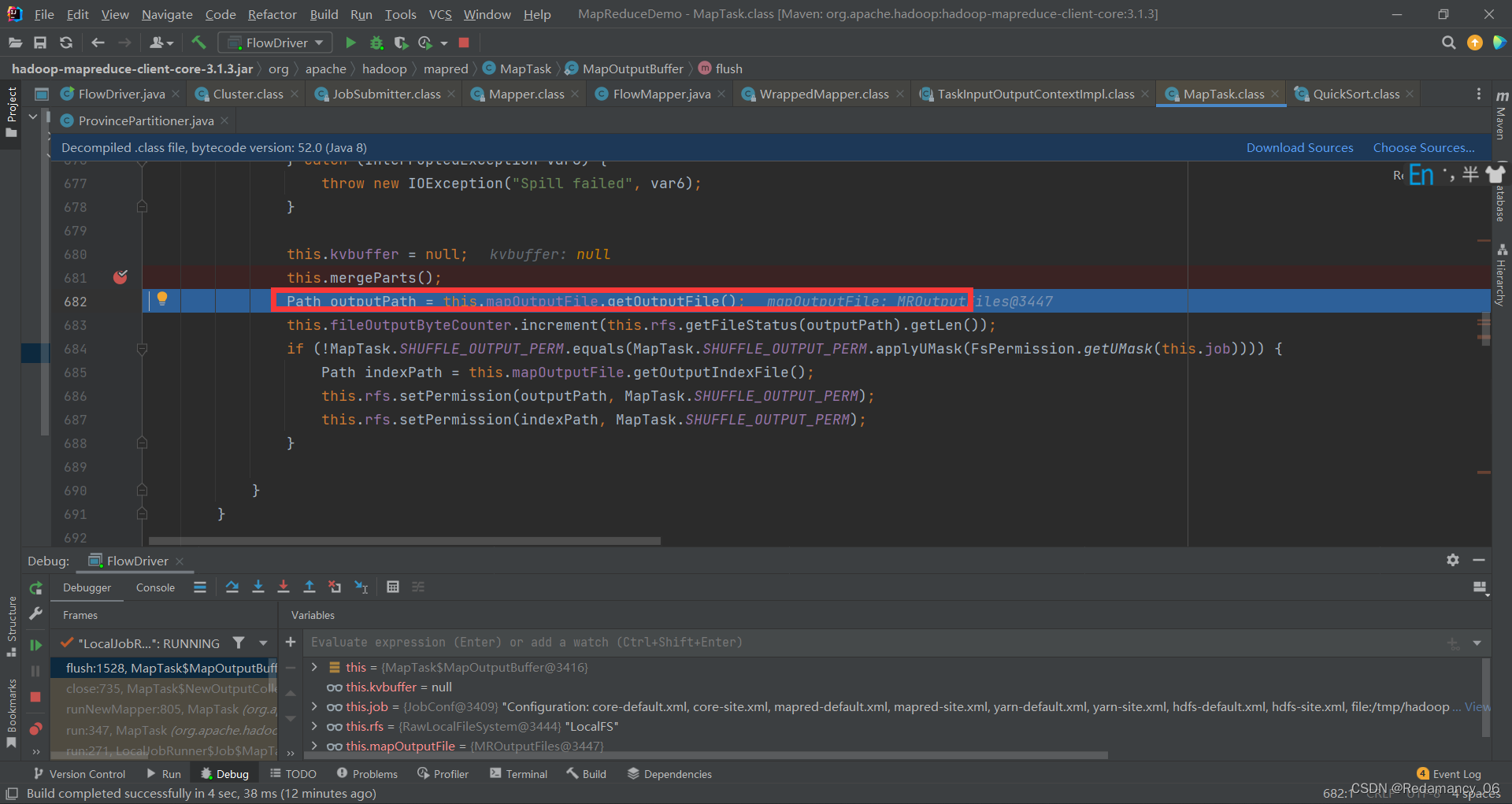Expand the 'this' variable node
Image resolution: width=1512 pixels, height=804 pixels.
point(314,667)
